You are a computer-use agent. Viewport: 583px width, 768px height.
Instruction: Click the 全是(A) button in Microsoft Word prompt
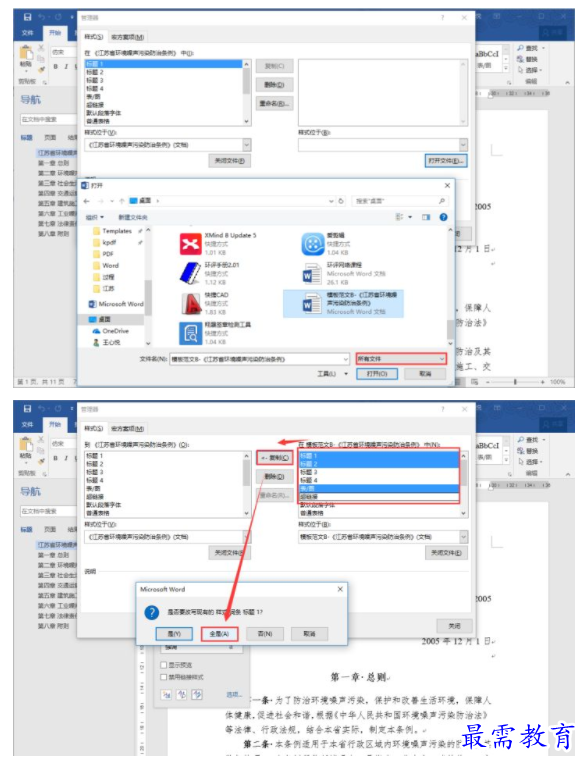tap(219, 634)
